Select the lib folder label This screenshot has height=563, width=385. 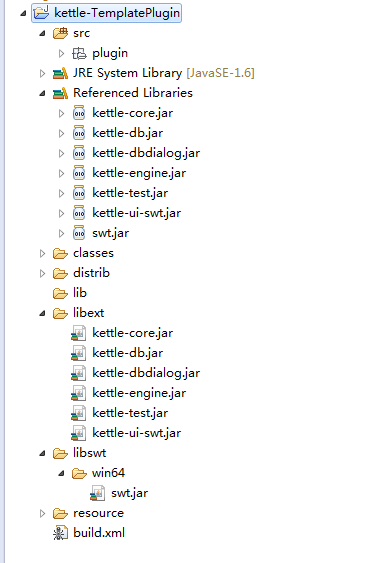point(80,293)
